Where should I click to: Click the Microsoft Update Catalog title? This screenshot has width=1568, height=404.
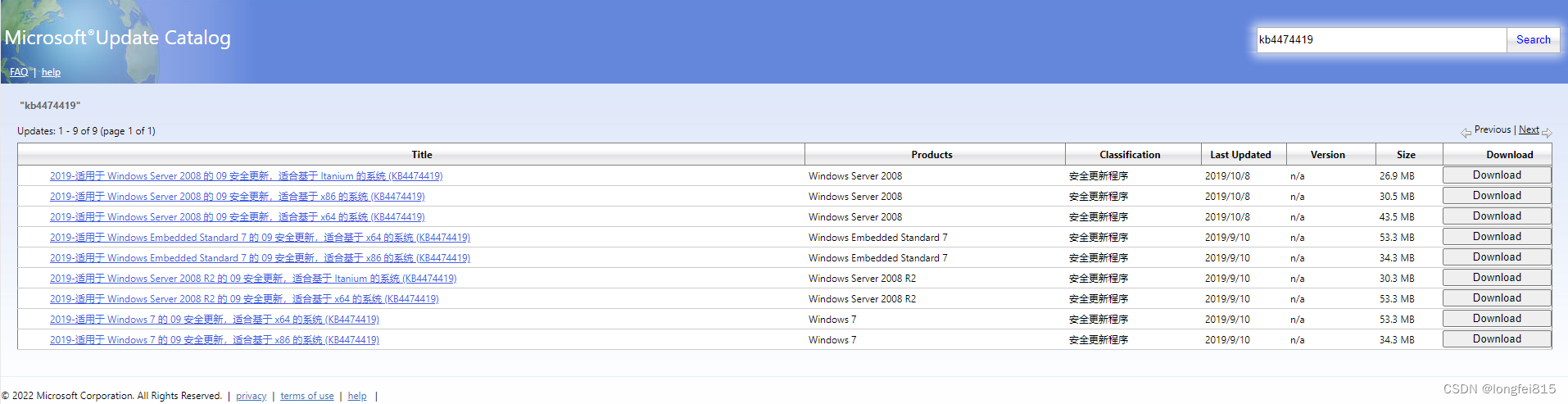click(118, 38)
